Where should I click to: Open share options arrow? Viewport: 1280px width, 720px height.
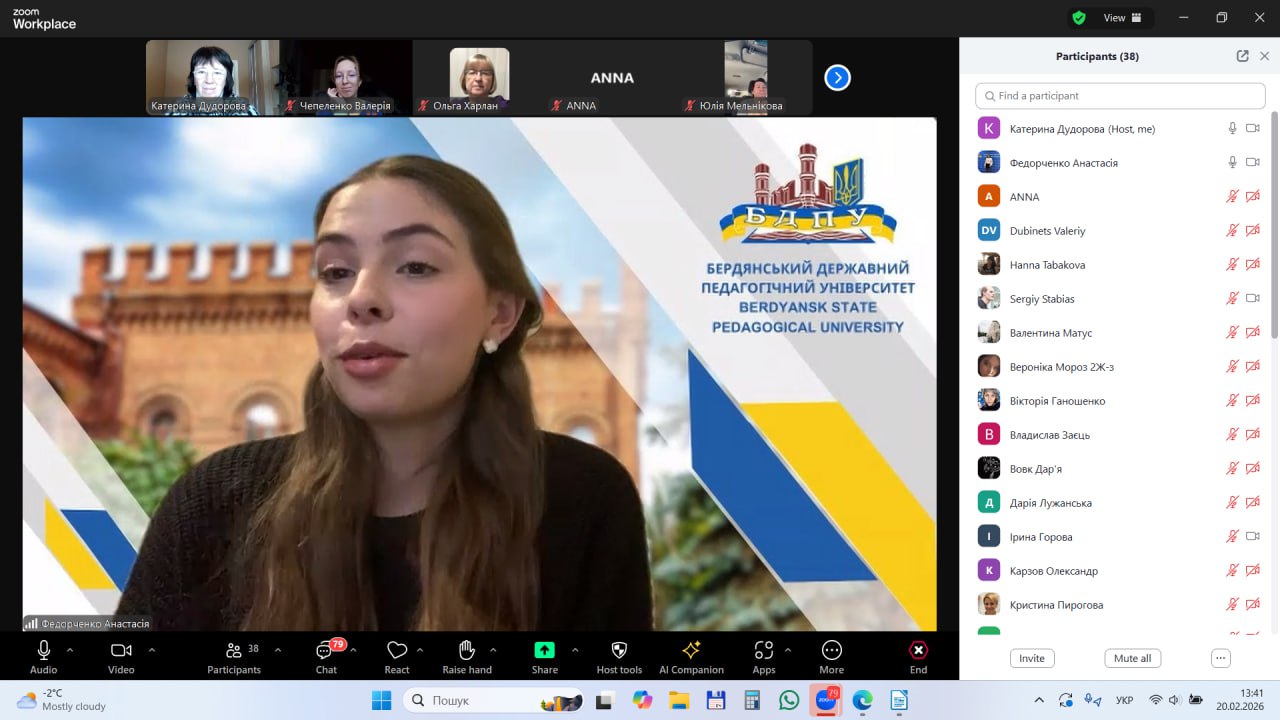pos(575,649)
